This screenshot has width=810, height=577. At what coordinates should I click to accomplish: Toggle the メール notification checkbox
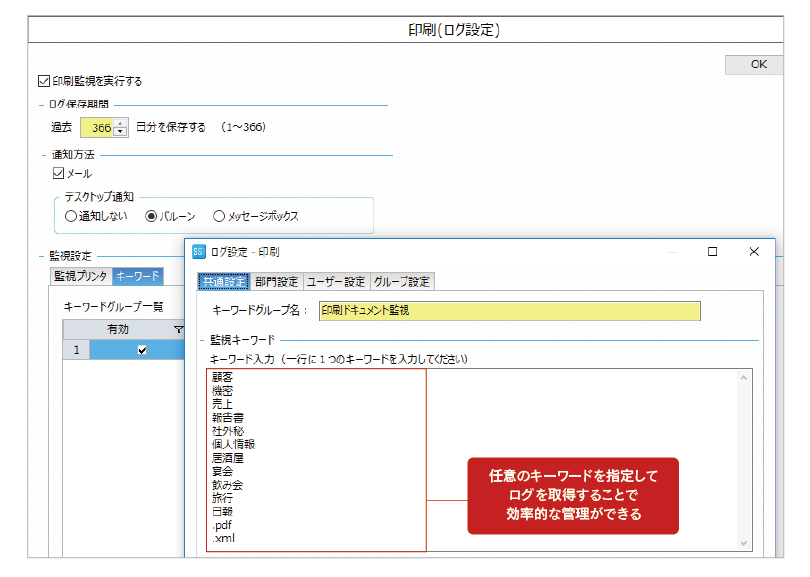pos(58,174)
